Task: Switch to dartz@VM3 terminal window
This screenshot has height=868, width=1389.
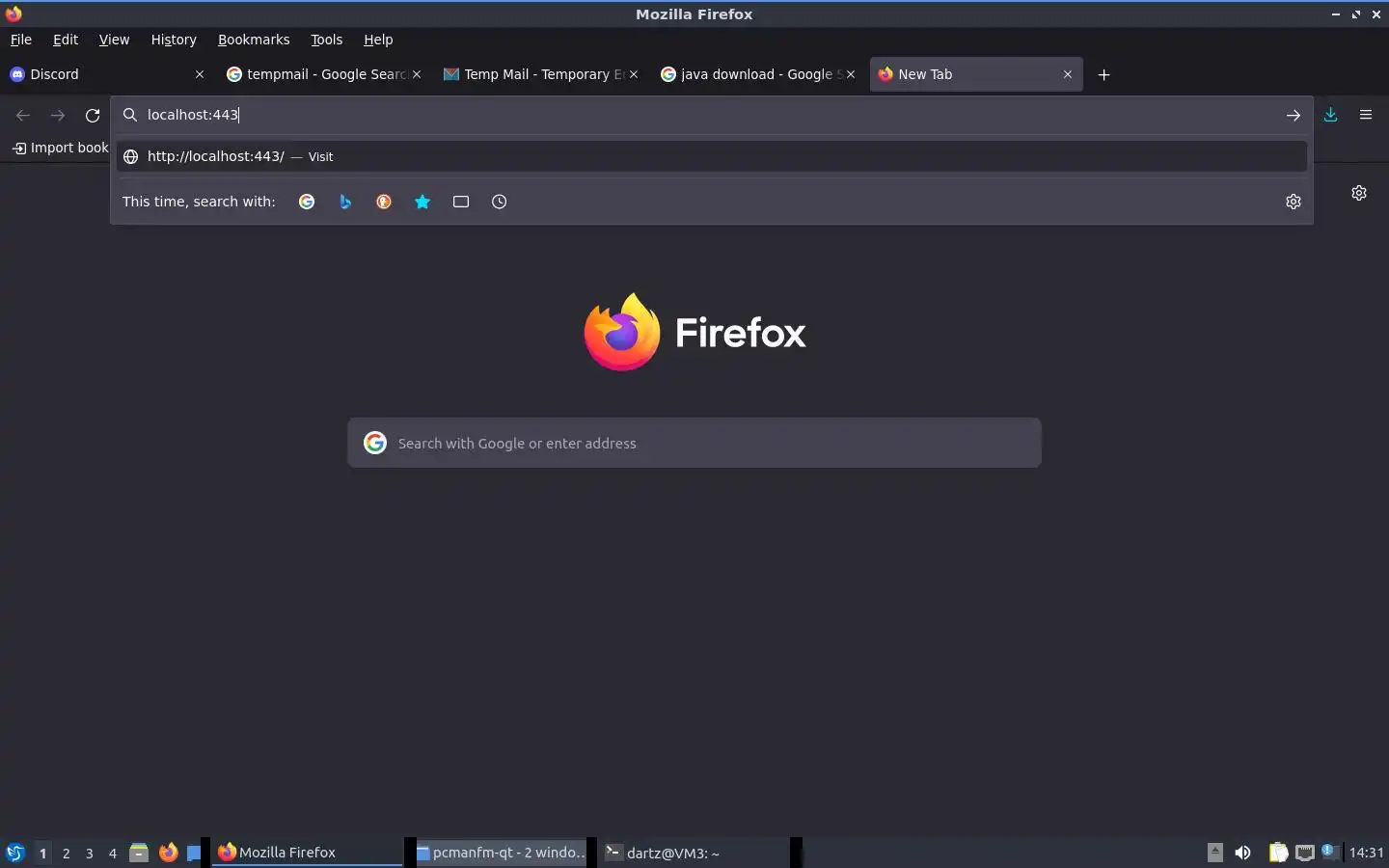Action: pos(696,853)
